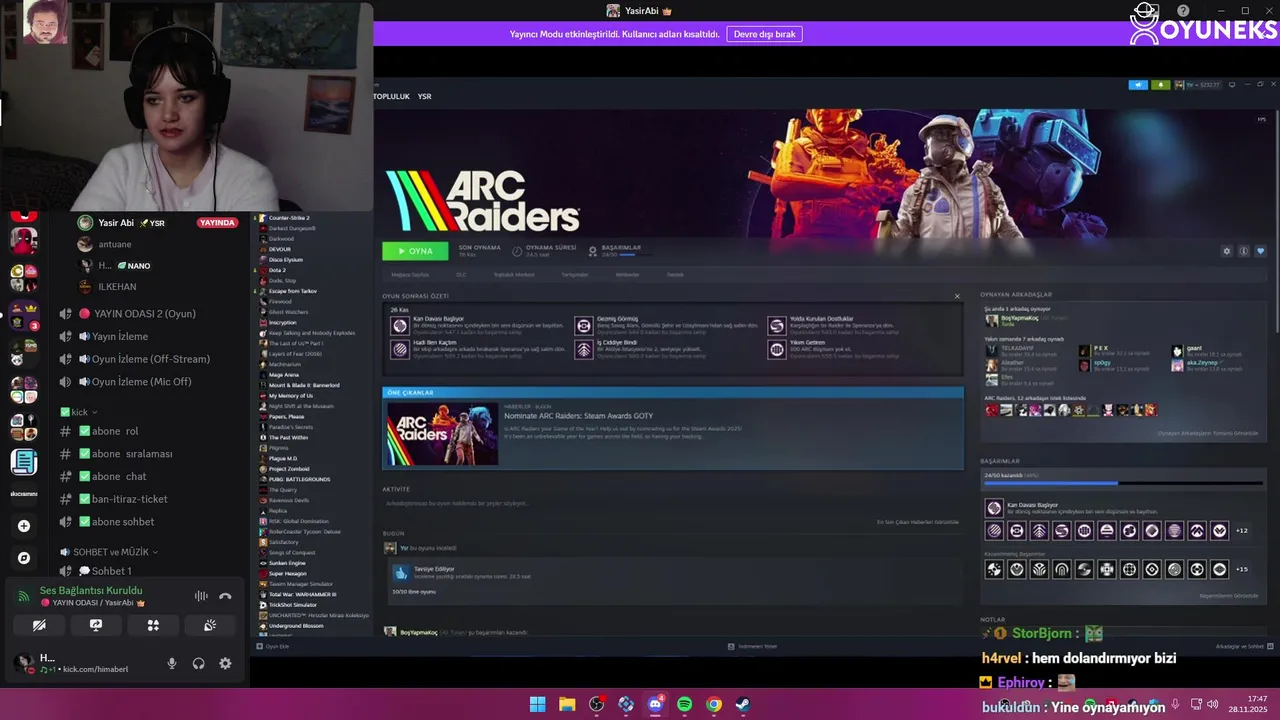The image size is (1280, 720).
Task: Open Arkadaşlar ve Sohbet in Steam
Action: [x=1243, y=647]
